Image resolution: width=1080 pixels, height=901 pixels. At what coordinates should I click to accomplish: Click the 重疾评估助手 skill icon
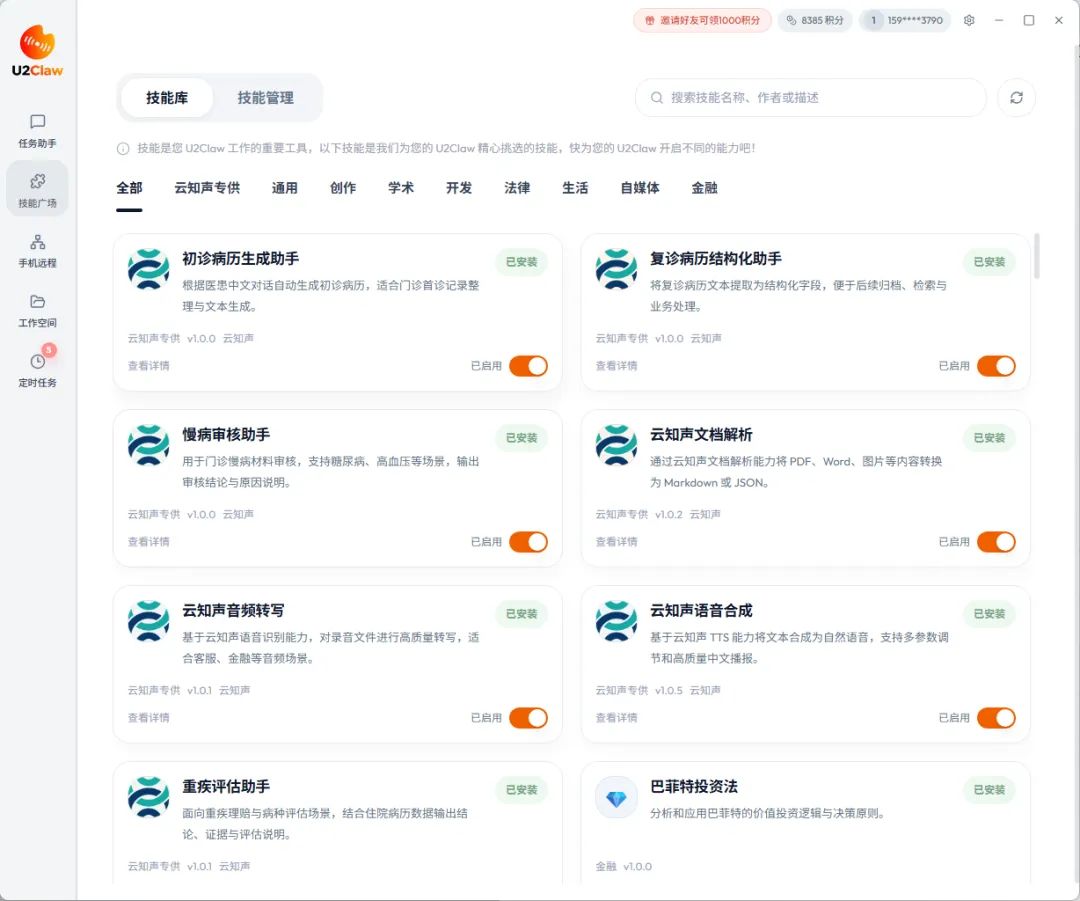(148, 797)
